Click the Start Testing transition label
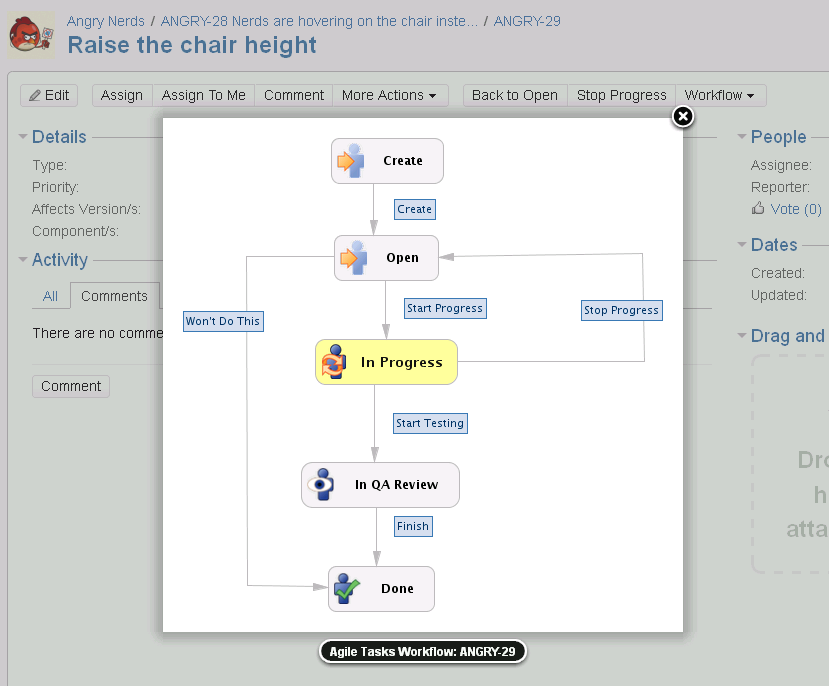Screen dimensions: 829x686 click(430, 423)
